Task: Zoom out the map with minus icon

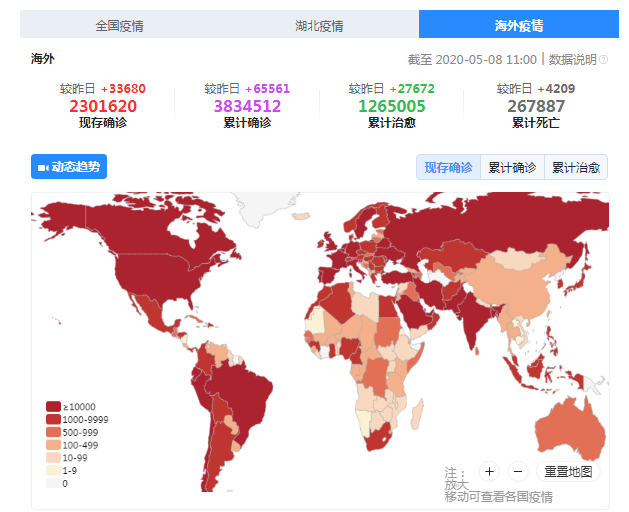Action: (518, 471)
